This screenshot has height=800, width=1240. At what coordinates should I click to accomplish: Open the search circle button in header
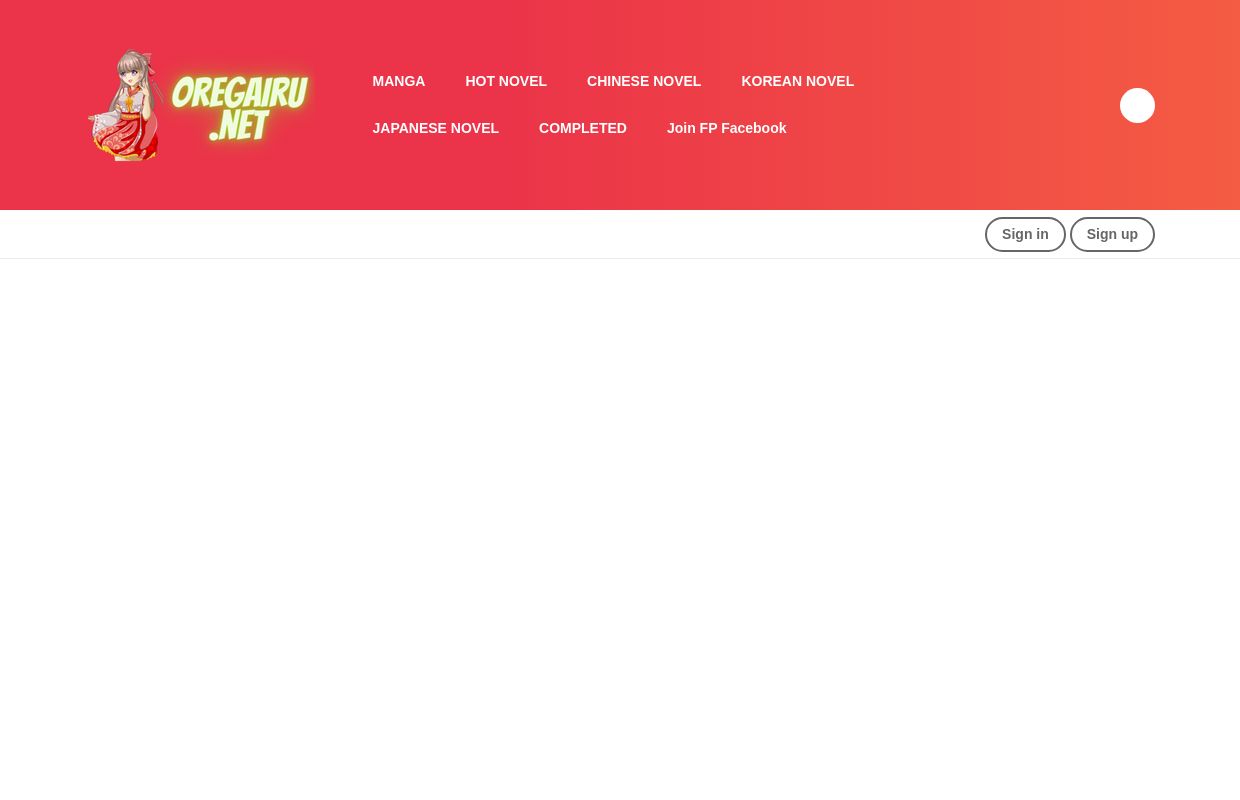click(x=1137, y=105)
